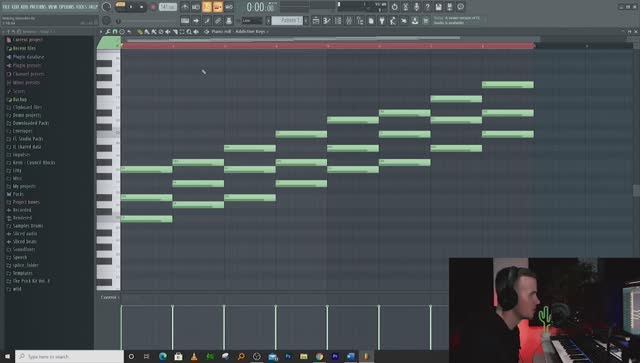Open the OPTIONS menu
Image resolution: width=640 pixels, height=363 pixels.
[x=68, y=7]
